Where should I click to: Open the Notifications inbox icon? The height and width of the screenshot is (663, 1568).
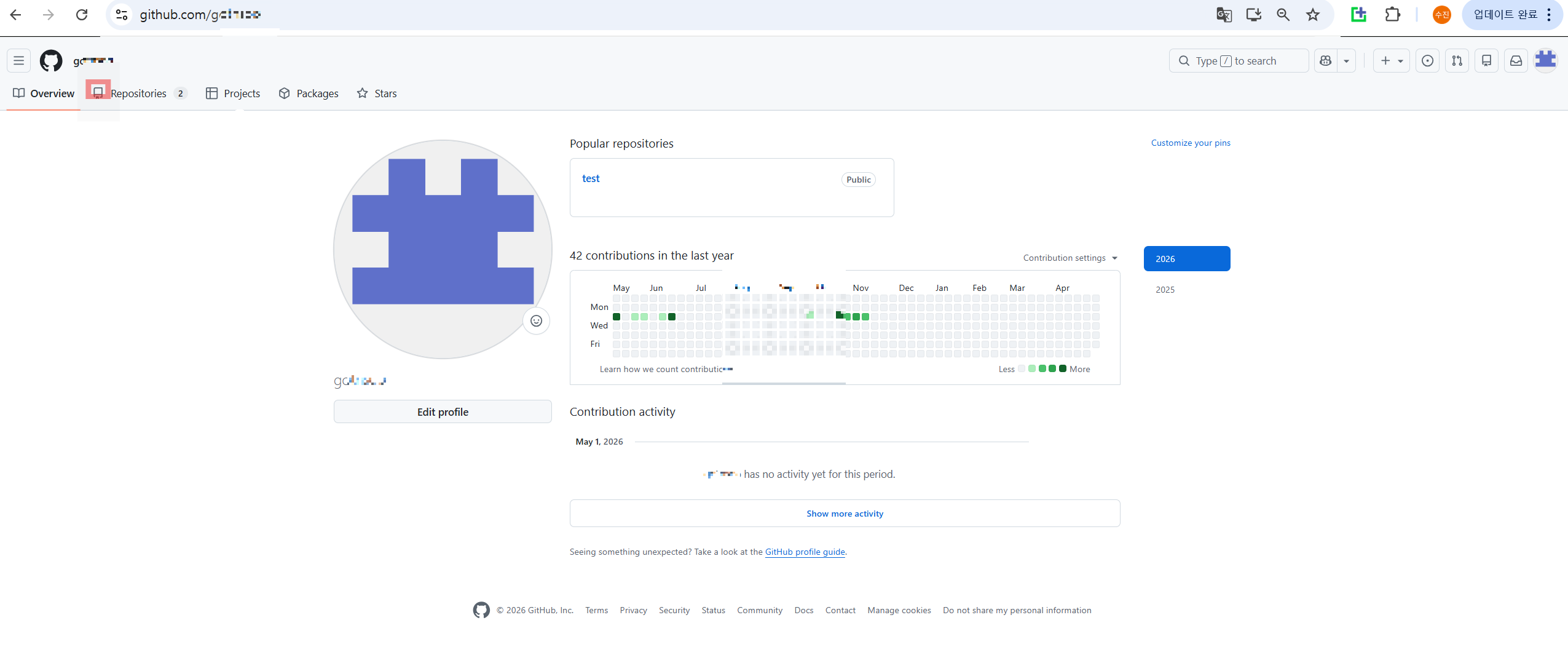coord(1516,61)
